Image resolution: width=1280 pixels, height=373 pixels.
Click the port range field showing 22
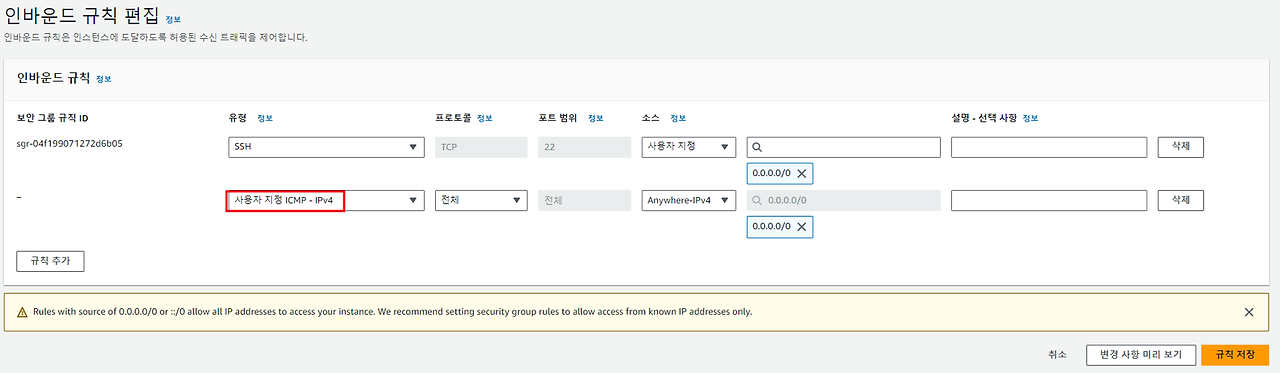pos(585,147)
